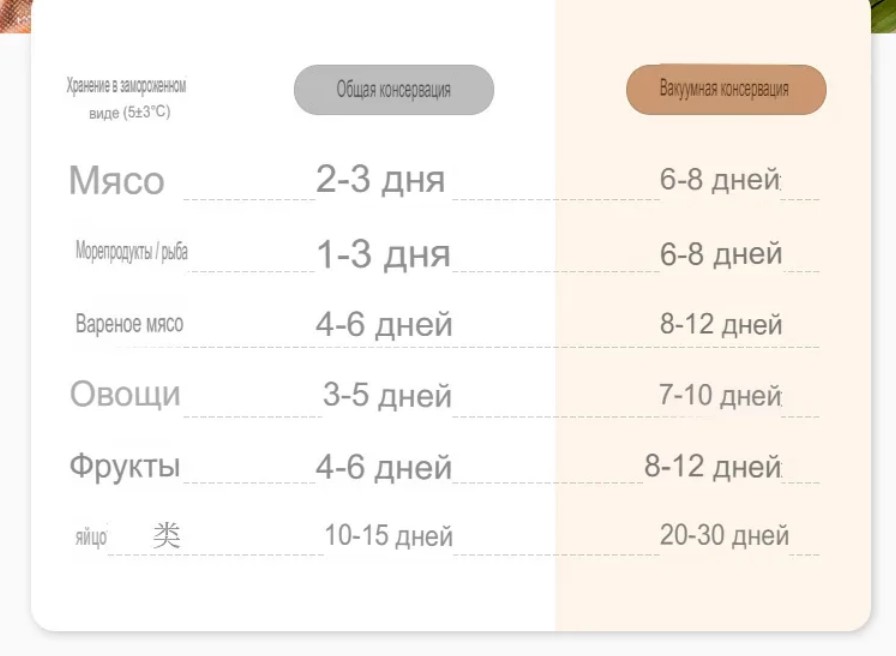Select the 10-15 дней egg value

(389, 536)
